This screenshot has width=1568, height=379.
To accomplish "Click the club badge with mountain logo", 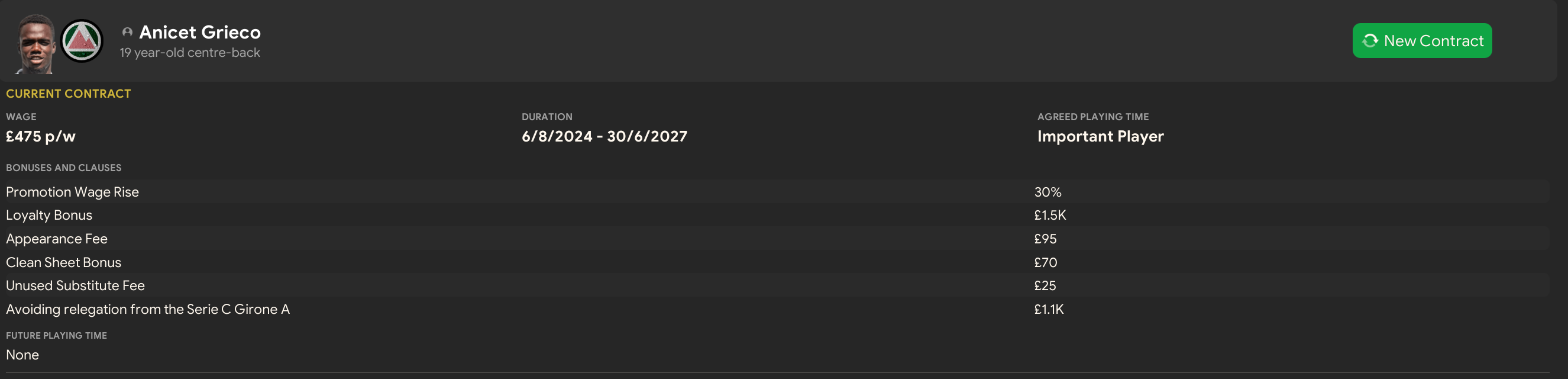I will pyautogui.click(x=82, y=41).
